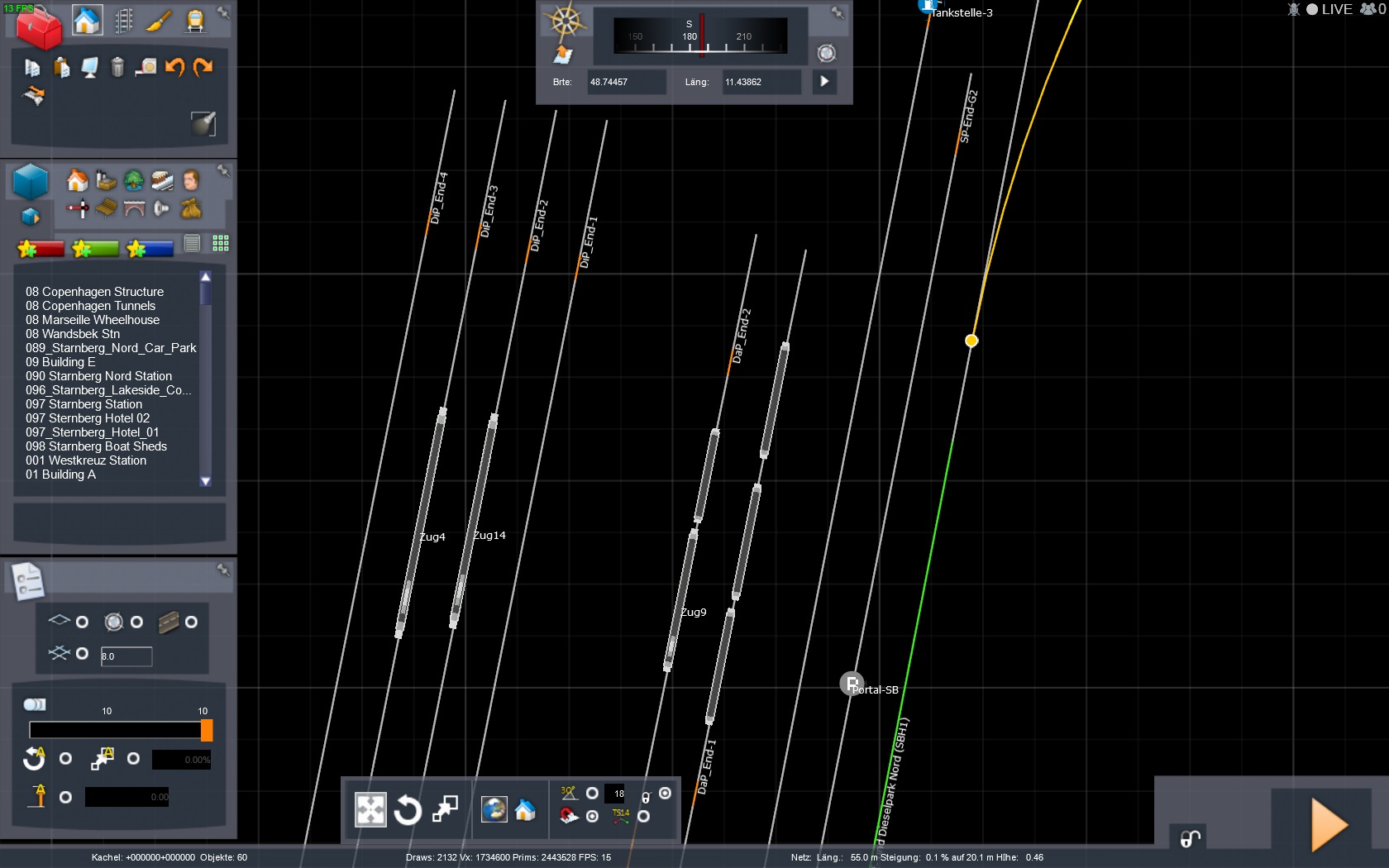Click the Brte latitude field 48.74457
The height and width of the screenshot is (868, 1389).
coord(627,82)
